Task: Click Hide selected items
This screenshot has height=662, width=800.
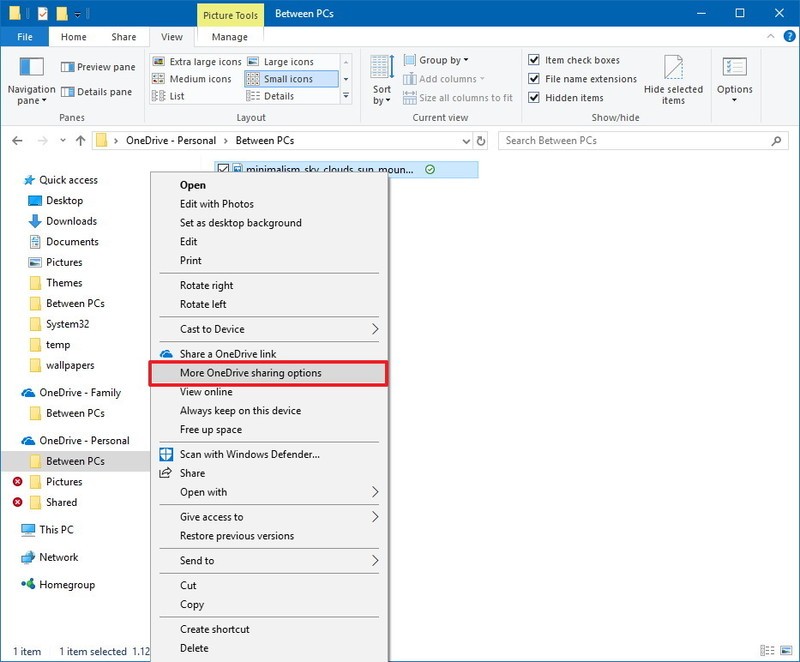Action: point(673,80)
